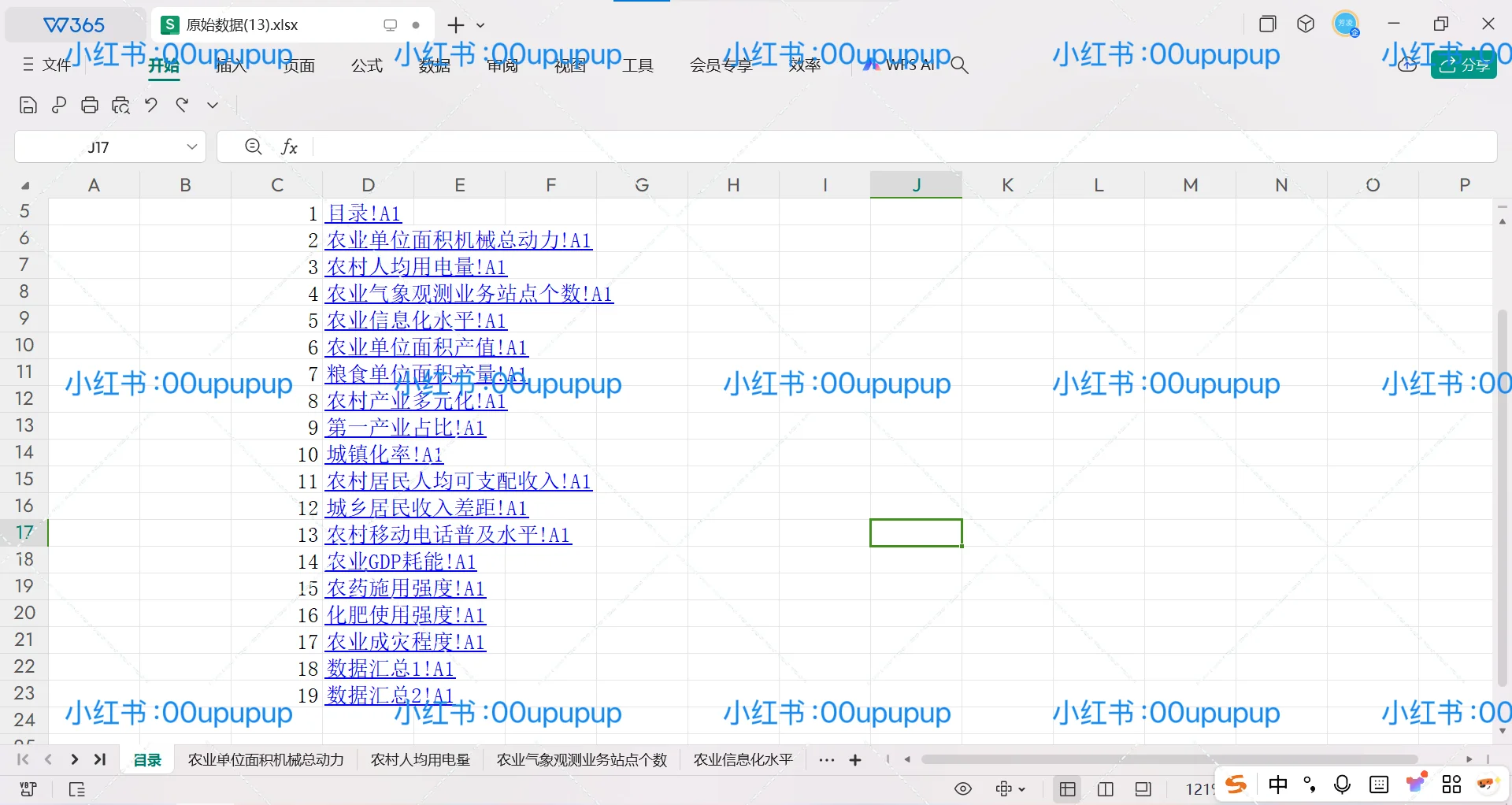Open the 文件 menu
The height and width of the screenshot is (805, 1512).
pos(47,65)
